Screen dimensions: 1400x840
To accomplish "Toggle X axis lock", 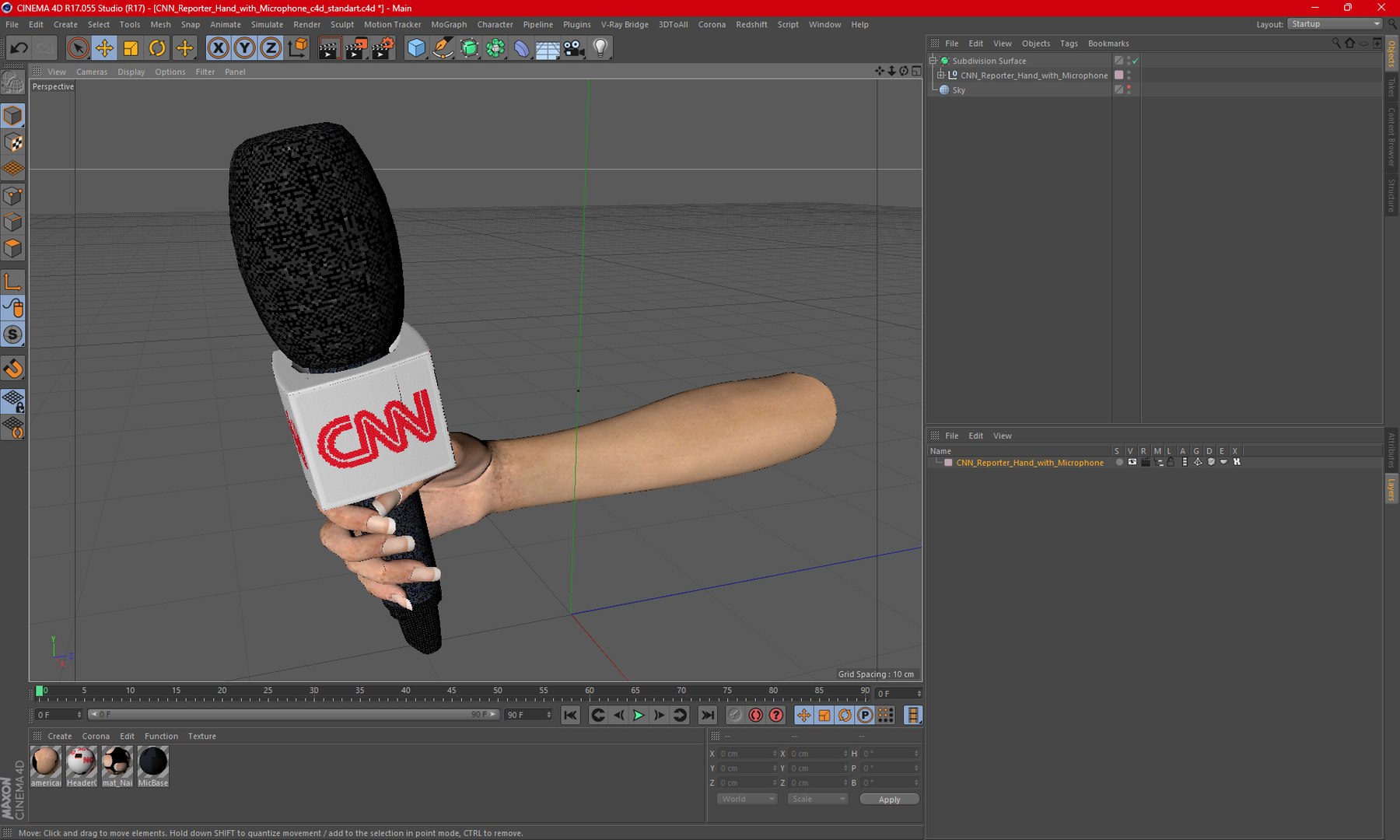I will pyautogui.click(x=219, y=48).
